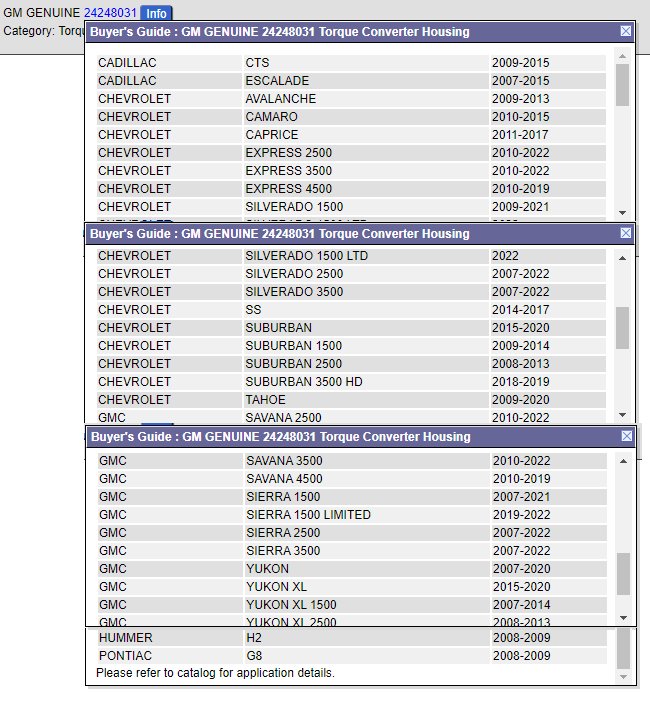Close the middle Buyer's Guide popup
Screen dimensions: 650x718
click(626, 233)
